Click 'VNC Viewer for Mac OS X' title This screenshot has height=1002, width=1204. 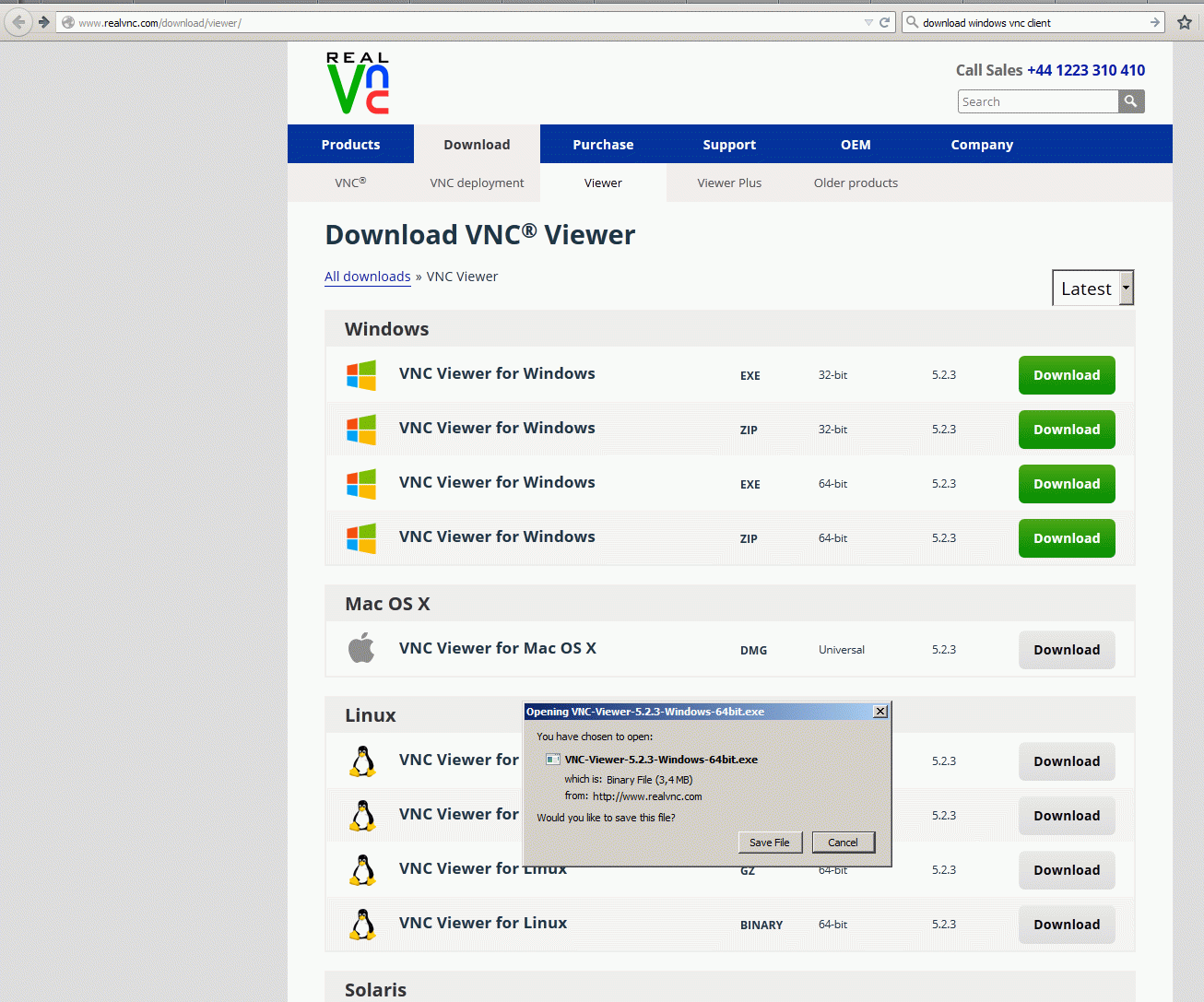tap(498, 648)
